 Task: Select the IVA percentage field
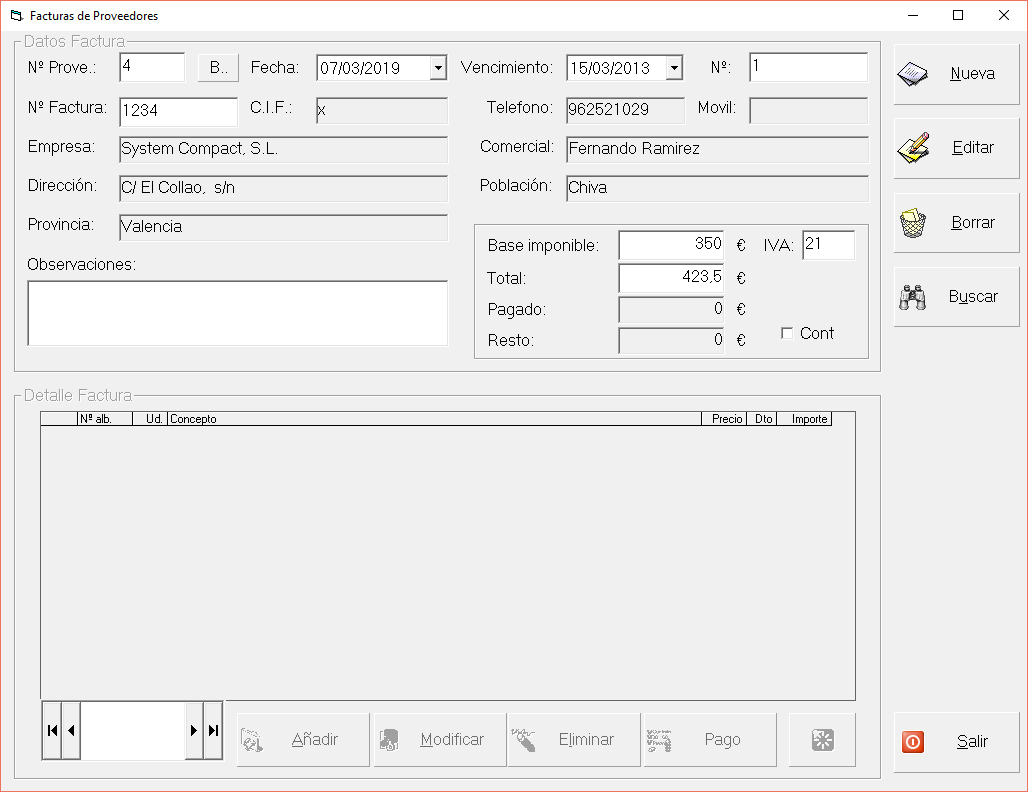[x=828, y=245]
